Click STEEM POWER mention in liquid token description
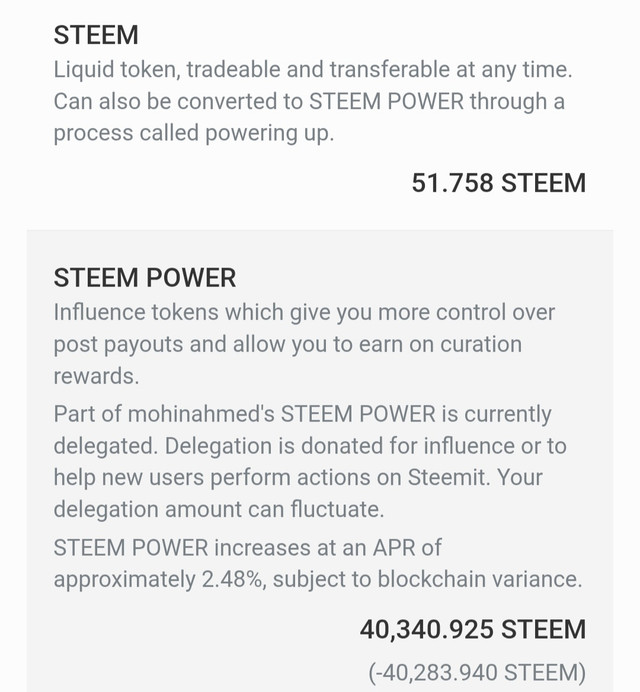 coord(386,102)
